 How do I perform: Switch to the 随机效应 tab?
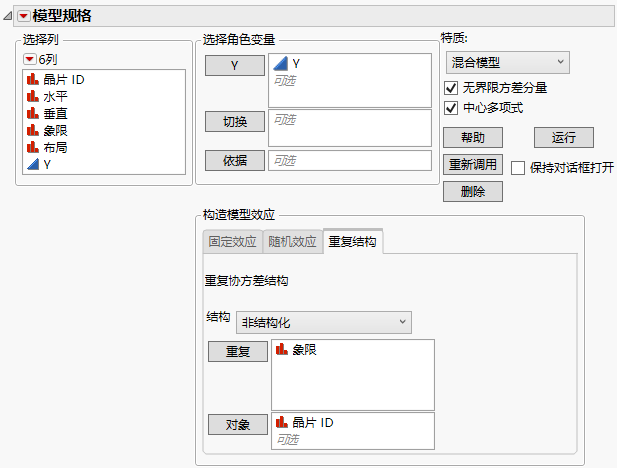tap(291, 242)
